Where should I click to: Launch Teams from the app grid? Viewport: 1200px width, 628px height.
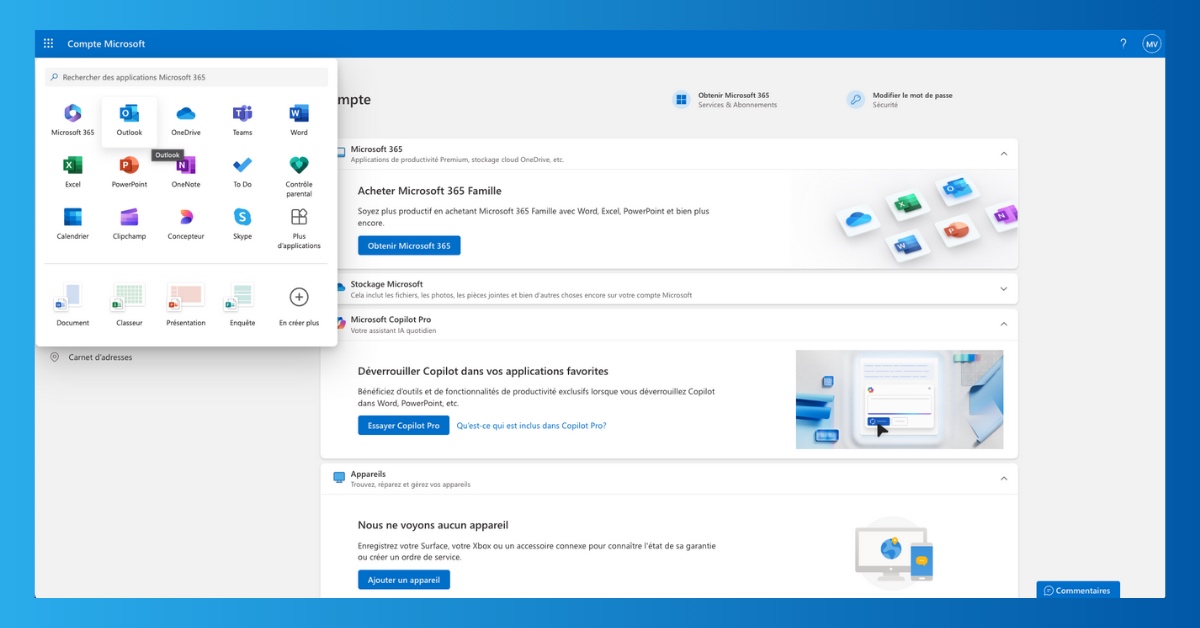[x=242, y=119]
